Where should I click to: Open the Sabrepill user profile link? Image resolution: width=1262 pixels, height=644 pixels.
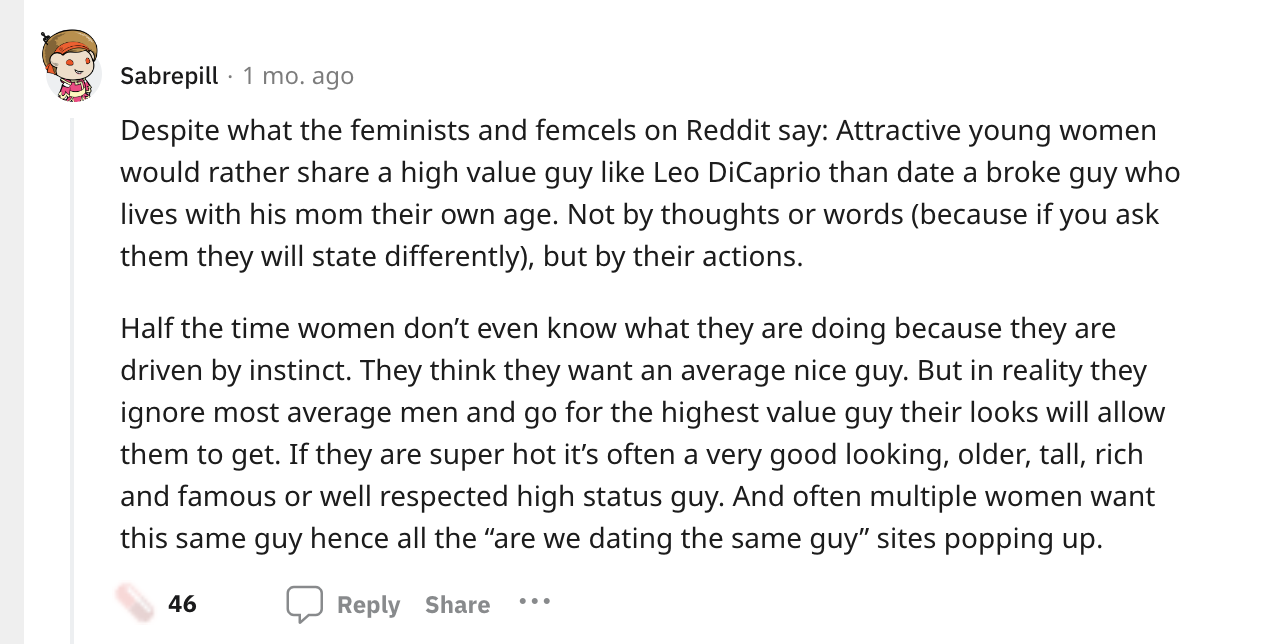[x=169, y=76]
